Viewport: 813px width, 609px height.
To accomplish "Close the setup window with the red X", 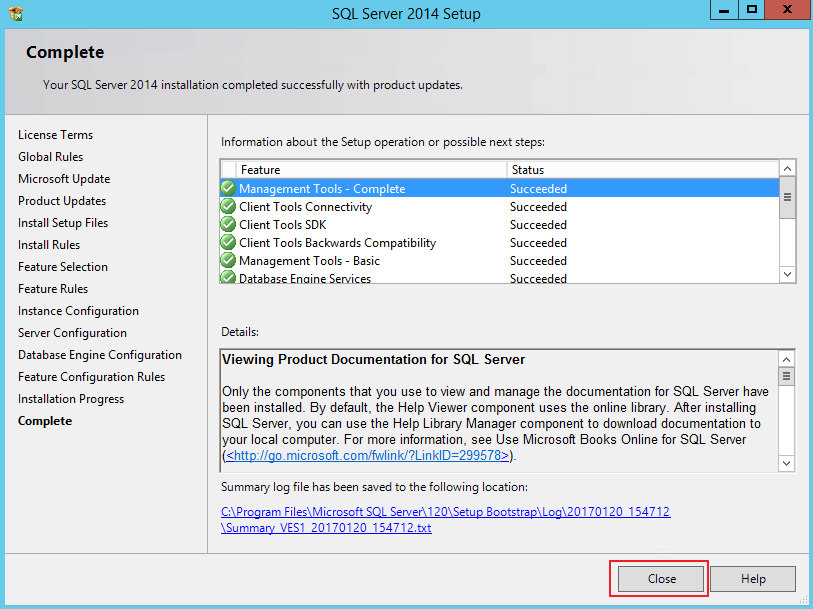I will [x=787, y=10].
